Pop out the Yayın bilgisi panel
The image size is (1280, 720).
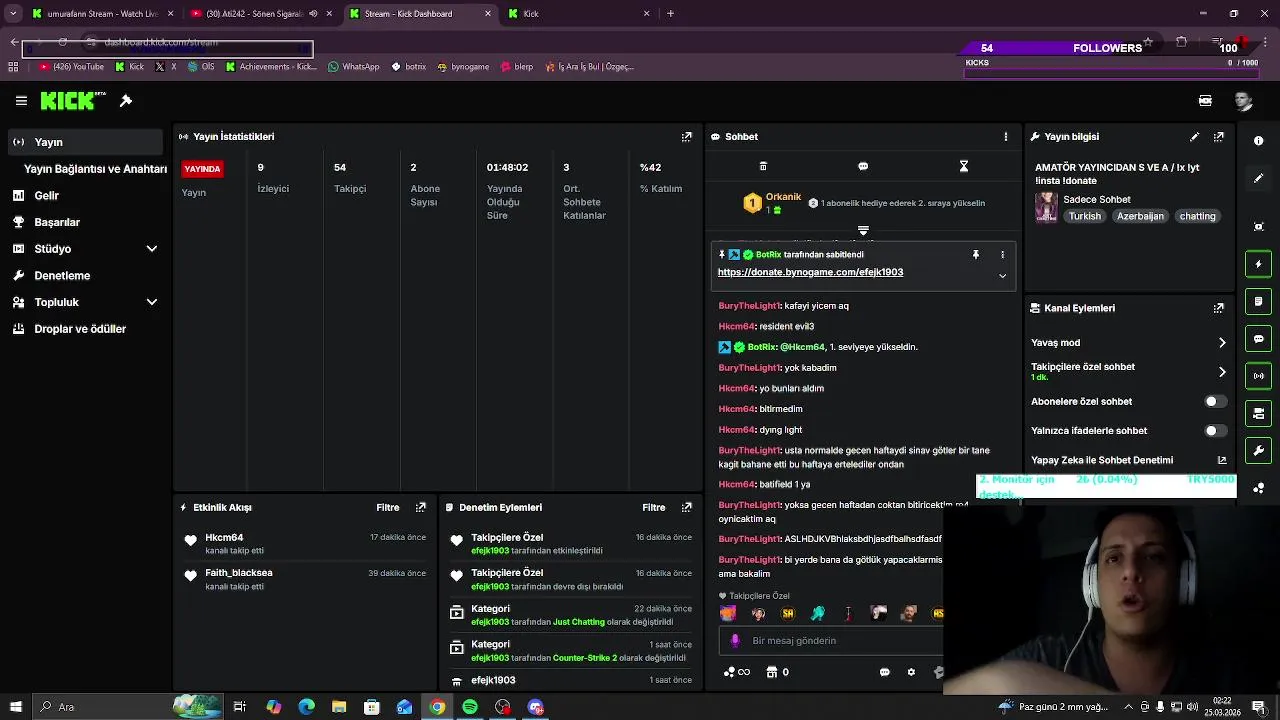click(1219, 137)
